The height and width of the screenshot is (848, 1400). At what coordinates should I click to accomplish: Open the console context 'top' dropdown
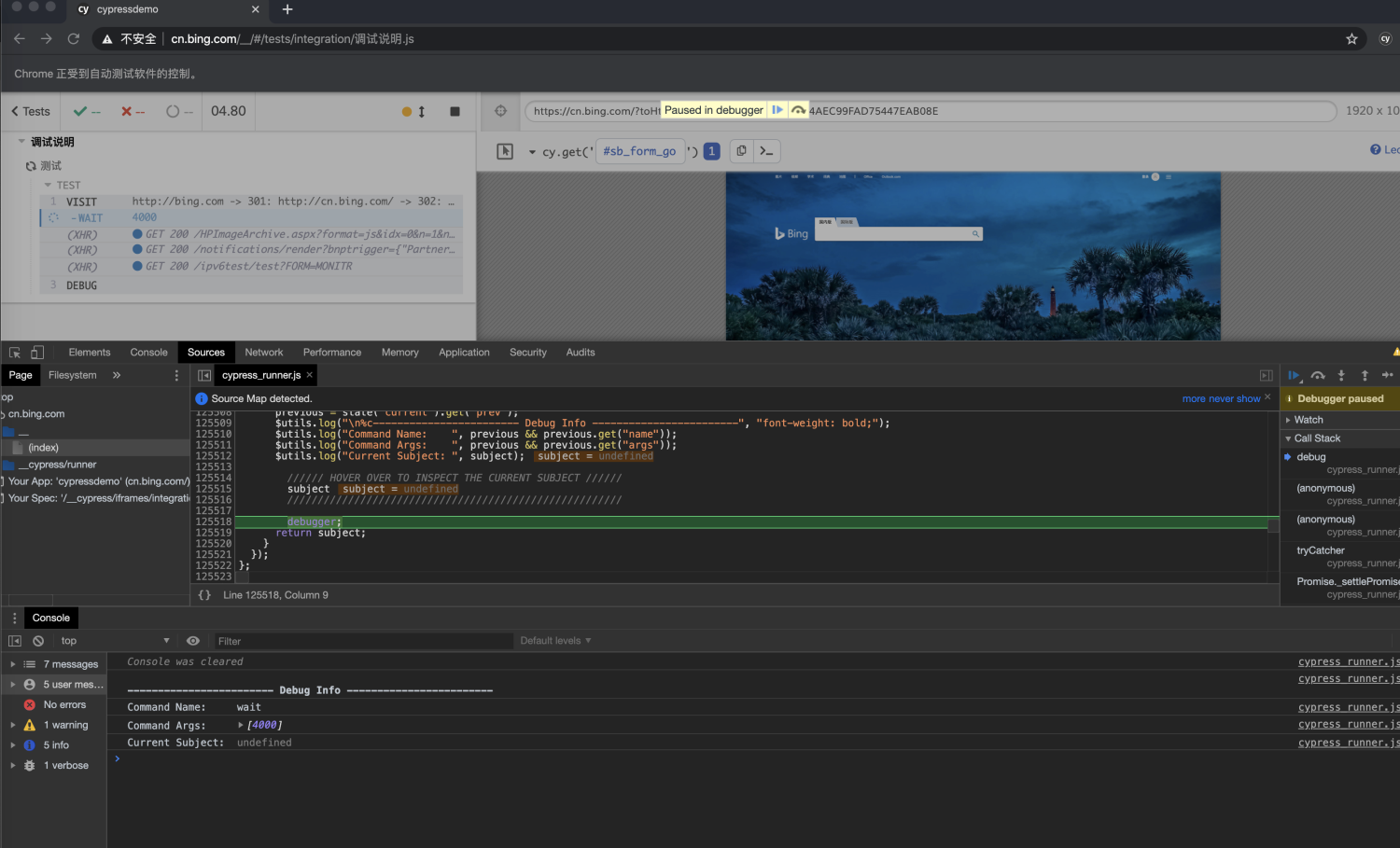click(116, 641)
